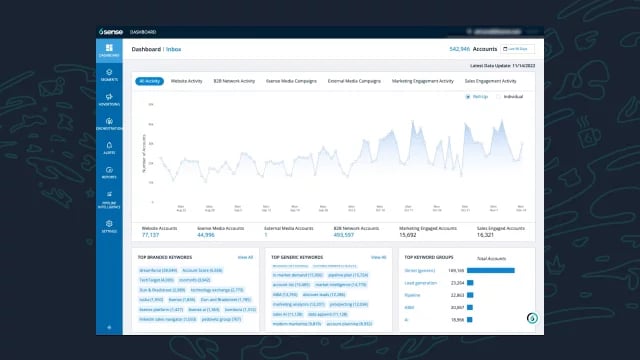
Task: Switch to B2B Network Activity tab
Action: click(234, 81)
